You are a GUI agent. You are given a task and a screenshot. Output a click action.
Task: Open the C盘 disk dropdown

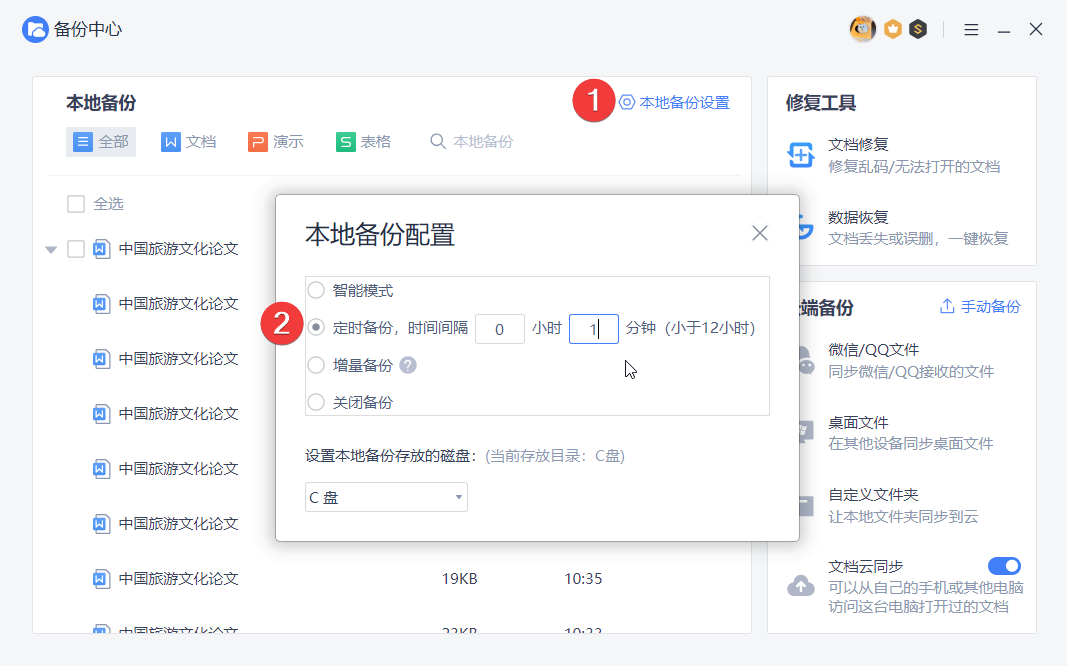coord(386,496)
